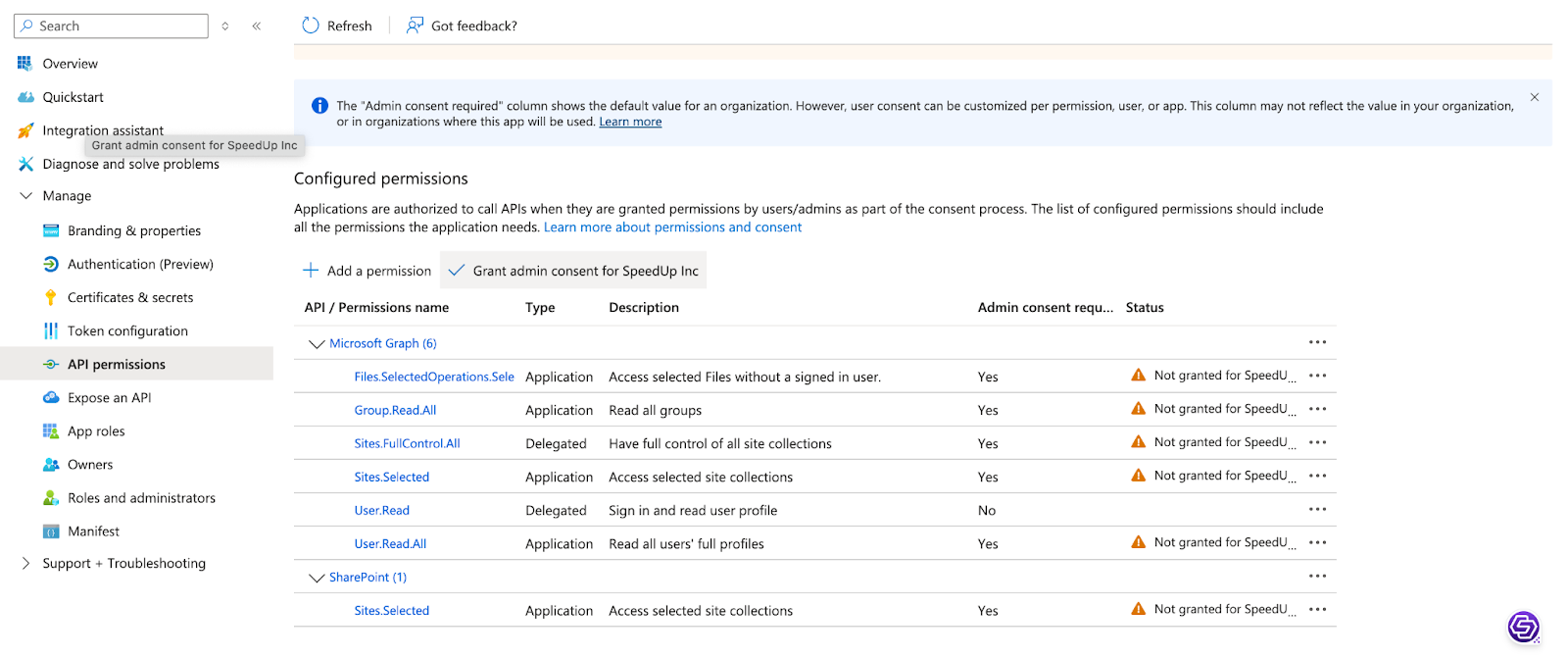Open Certificates & secrets key icon
The image size is (1568, 657).
click(x=51, y=297)
